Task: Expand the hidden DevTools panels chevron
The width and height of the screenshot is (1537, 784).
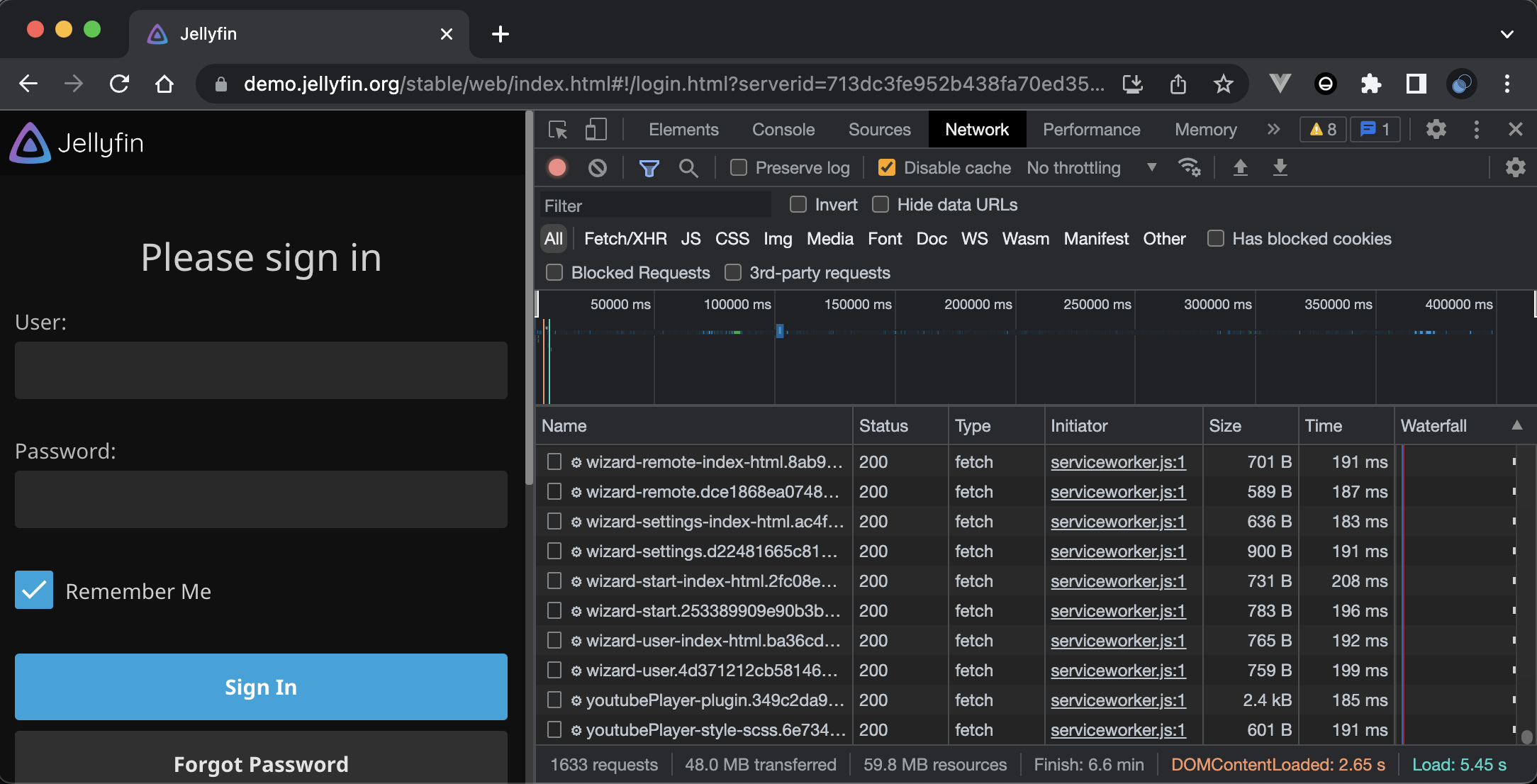Action: pos(1274,129)
